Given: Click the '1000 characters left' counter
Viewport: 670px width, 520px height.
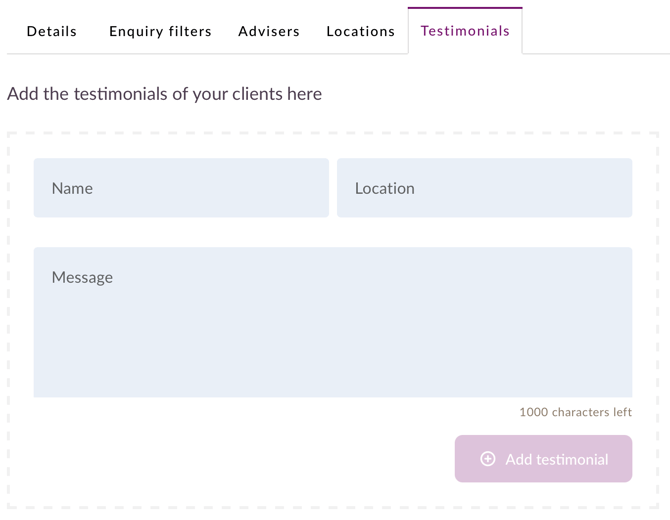Looking at the screenshot, I should click(x=575, y=412).
